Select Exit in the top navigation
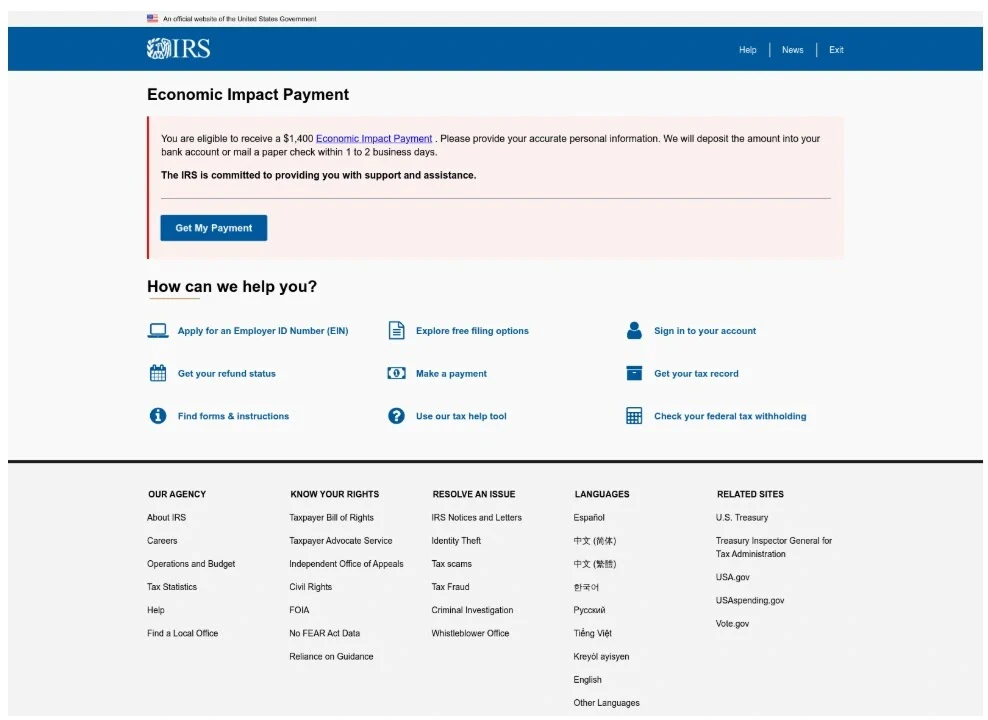 [836, 50]
